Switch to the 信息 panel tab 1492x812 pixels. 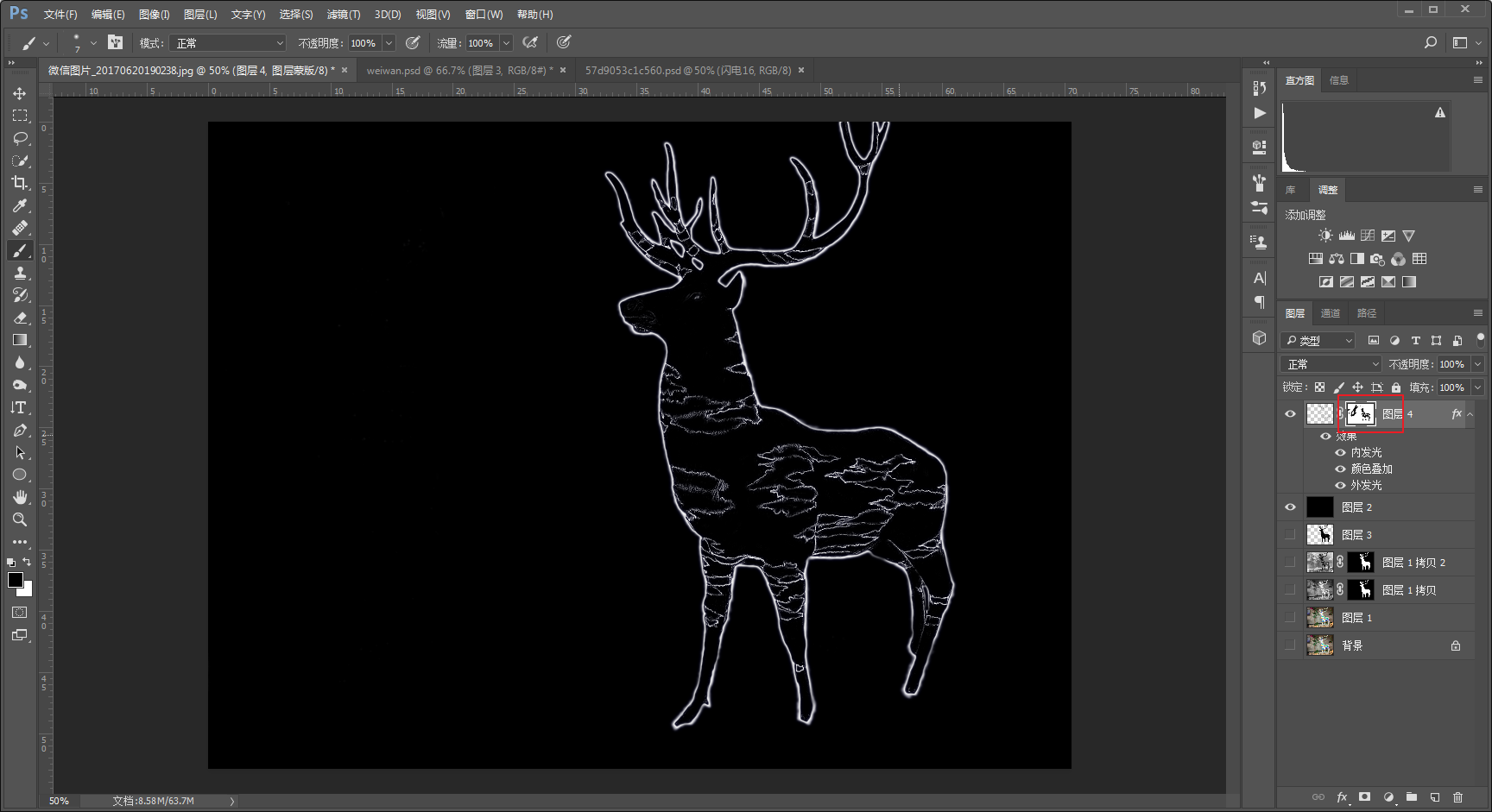1339,80
